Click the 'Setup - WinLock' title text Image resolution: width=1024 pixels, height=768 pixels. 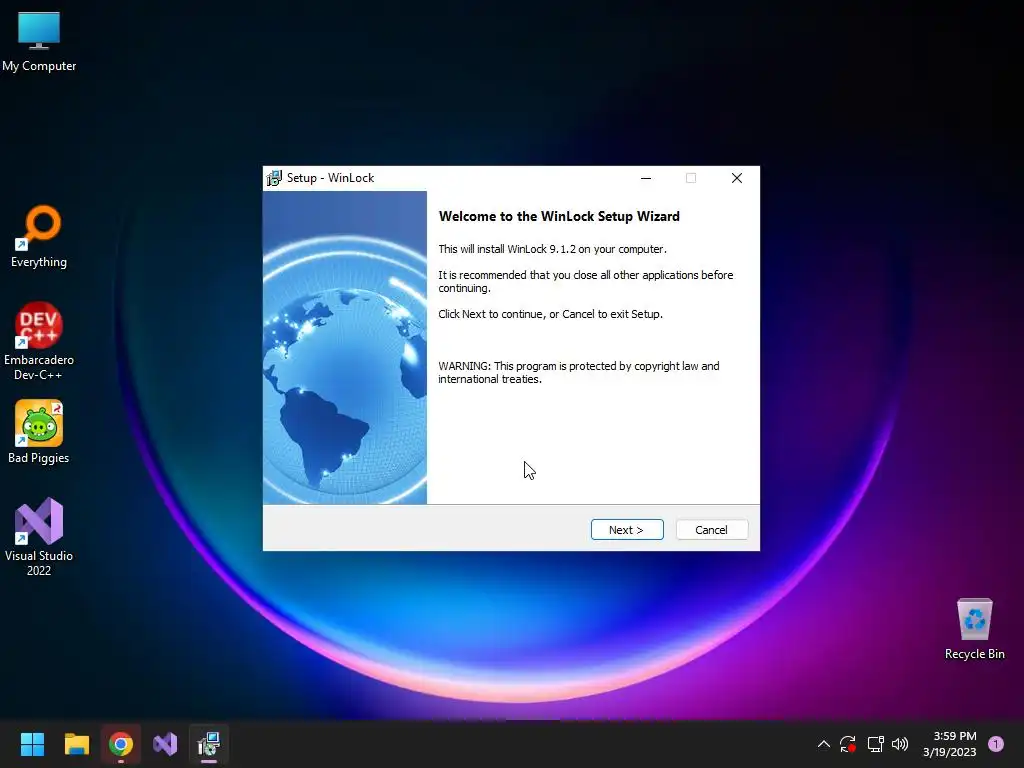330,178
